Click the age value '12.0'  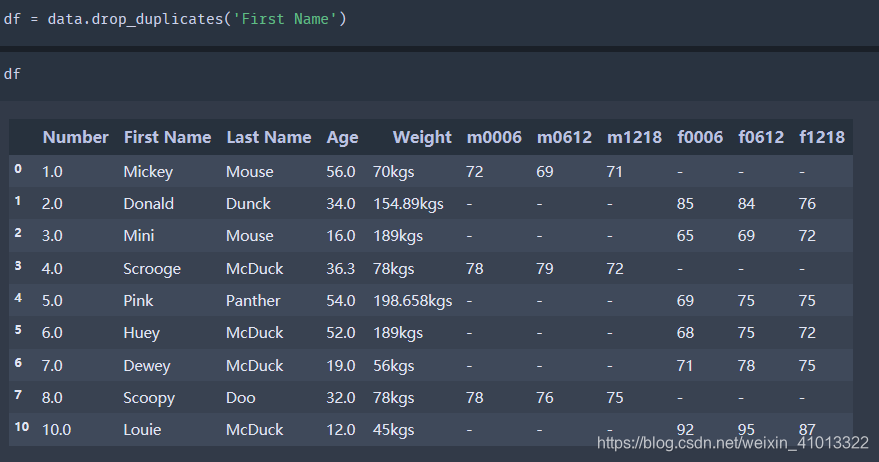(341, 429)
